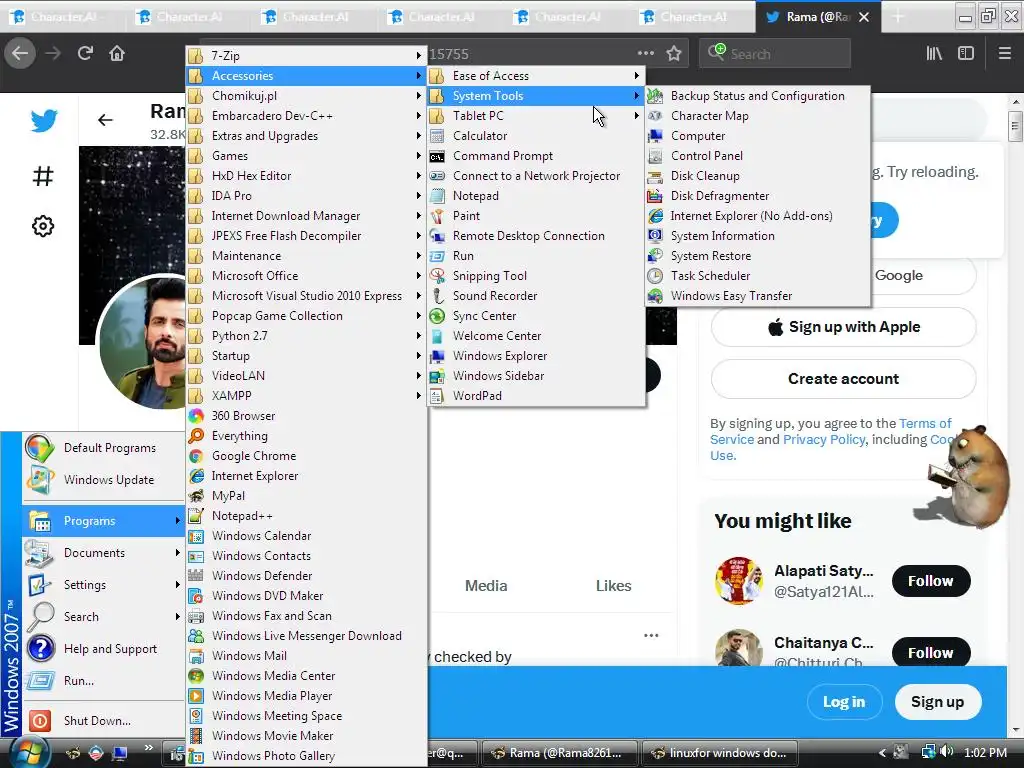The height and width of the screenshot is (768, 1024).
Task: Open Disk Cleanup utility
Action: click(758, 176)
